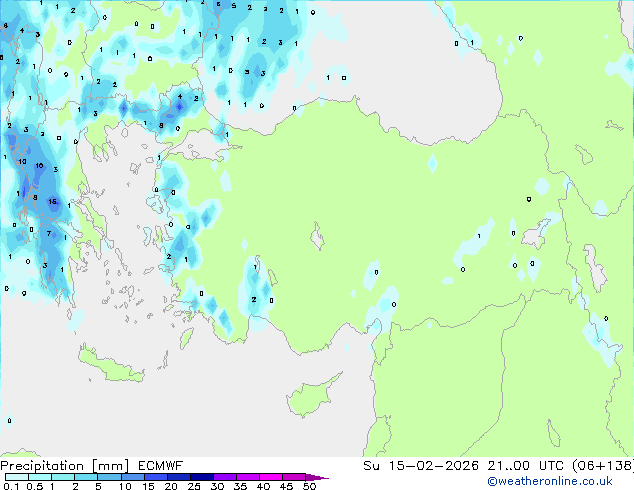Click legend tick label '25'
The height and width of the screenshot is (490, 634).
pos(194,486)
